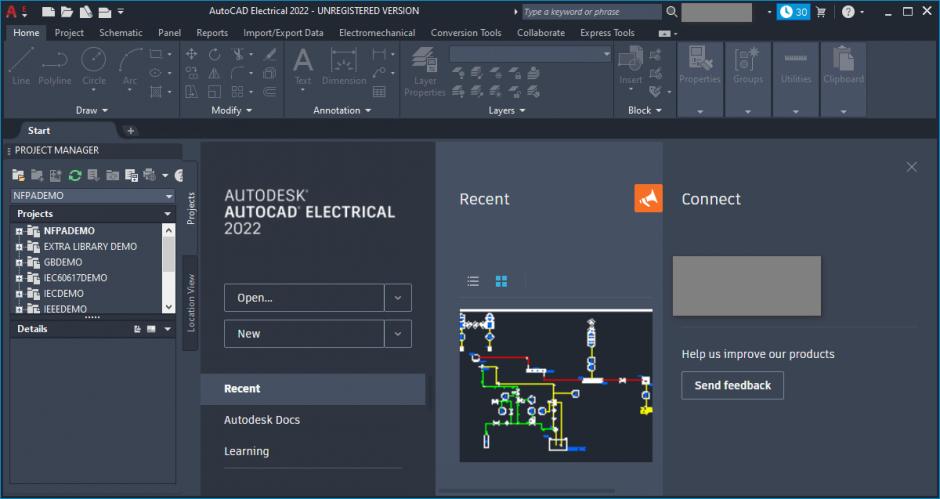This screenshot has height=499, width=940.
Task: Open the New button dropdown arrow
Action: pyautogui.click(x=397, y=333)
